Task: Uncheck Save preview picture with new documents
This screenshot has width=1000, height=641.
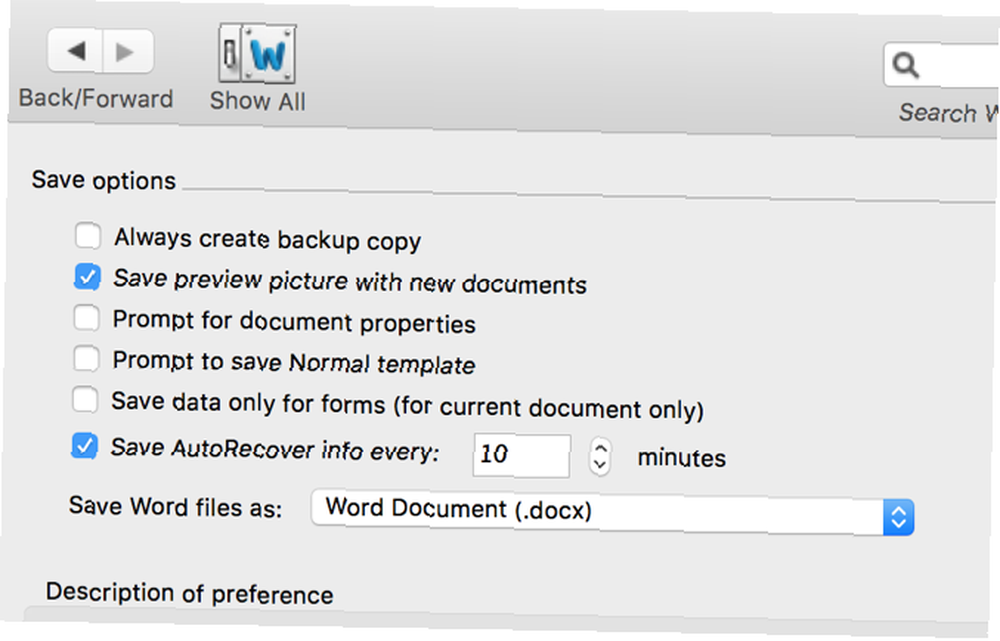Action: pos(87,277)
